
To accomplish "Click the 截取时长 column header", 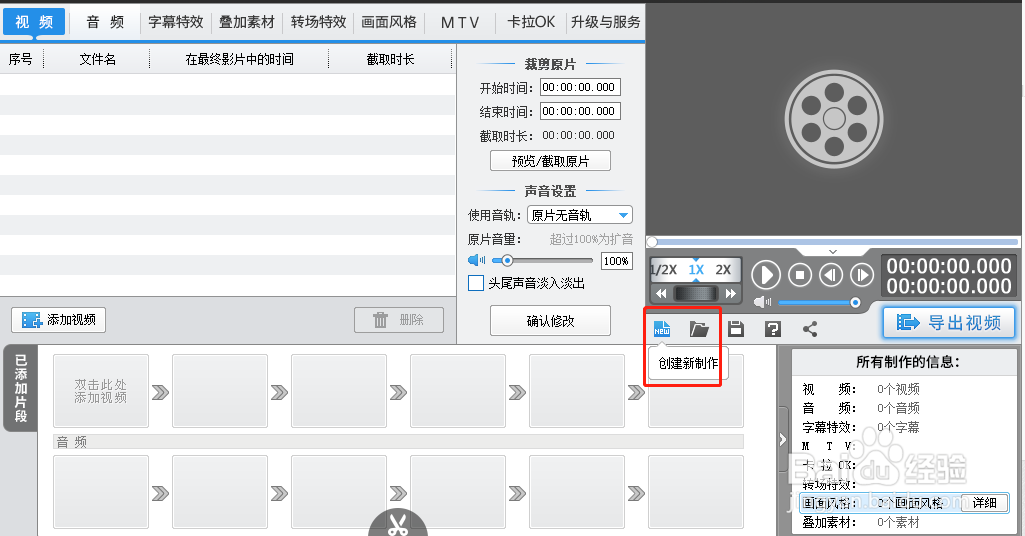I will (390, 59).
